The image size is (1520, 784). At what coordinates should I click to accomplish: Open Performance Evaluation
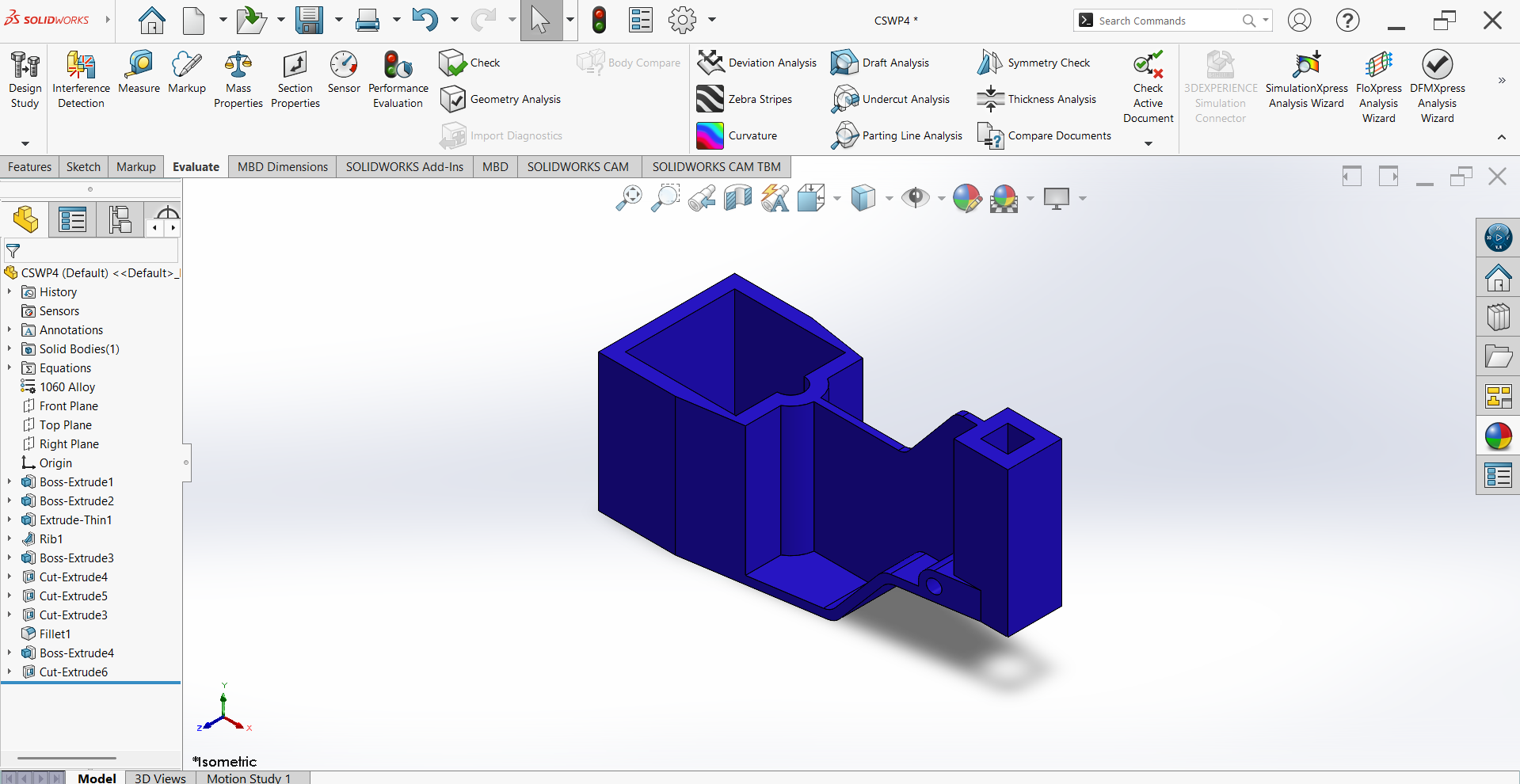click(x=398, y=80)
